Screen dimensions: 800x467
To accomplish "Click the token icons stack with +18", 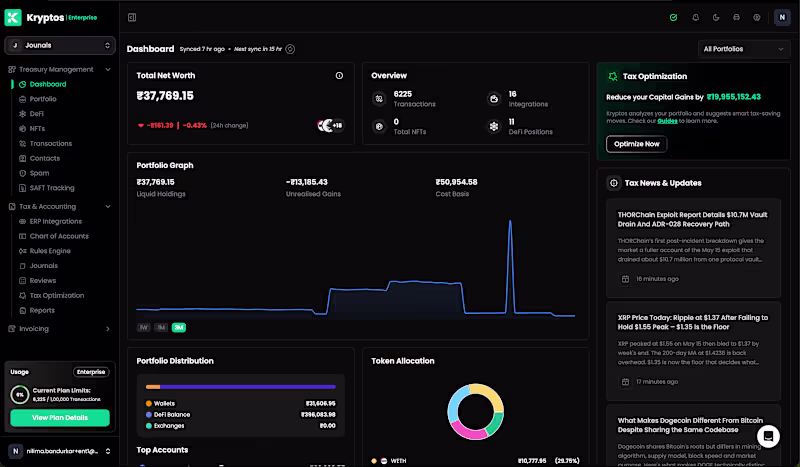I will click(x=330, y=125).
